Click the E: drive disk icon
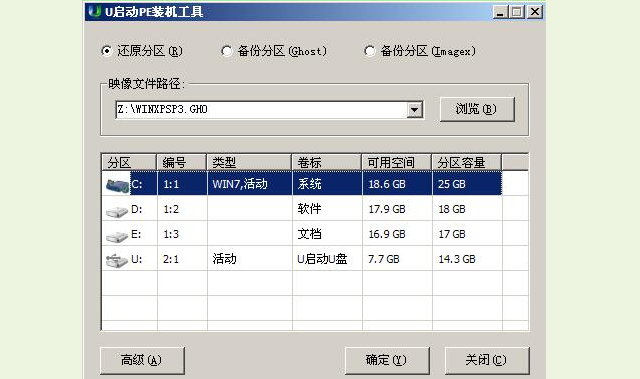Screen dimensions: 640x379 point(117,236)
